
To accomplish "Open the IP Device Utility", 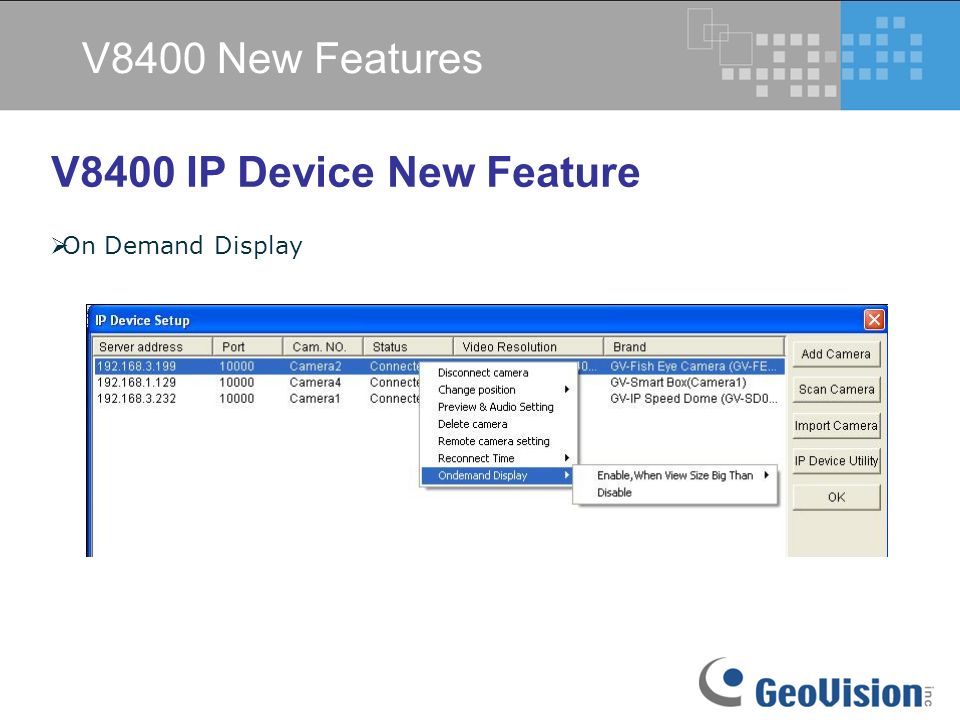I will pos(836,461).
